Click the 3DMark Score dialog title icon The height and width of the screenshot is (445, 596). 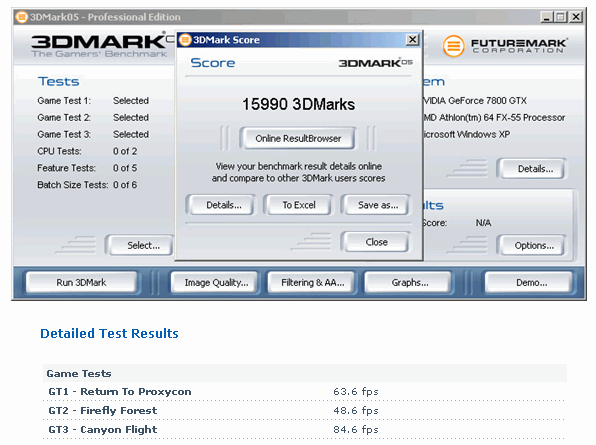click(x=185, y=40)
